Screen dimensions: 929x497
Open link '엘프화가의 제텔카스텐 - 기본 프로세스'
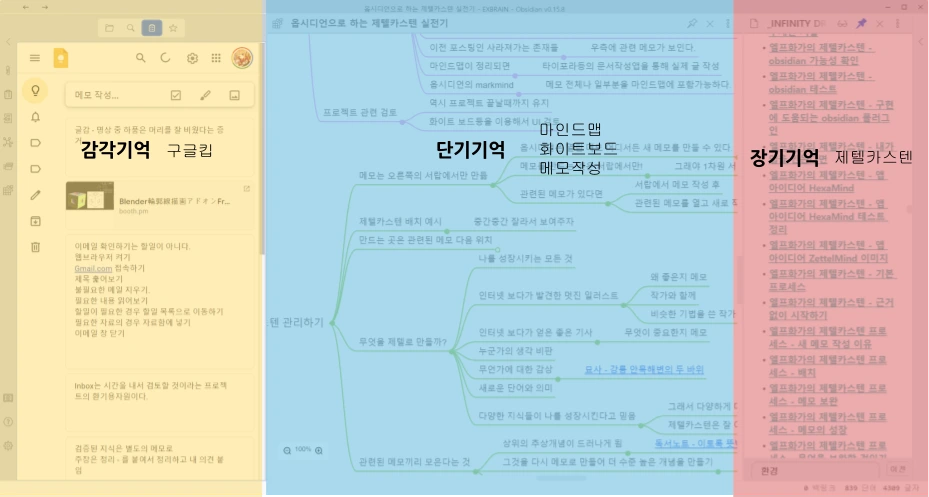tap(831, 280)
